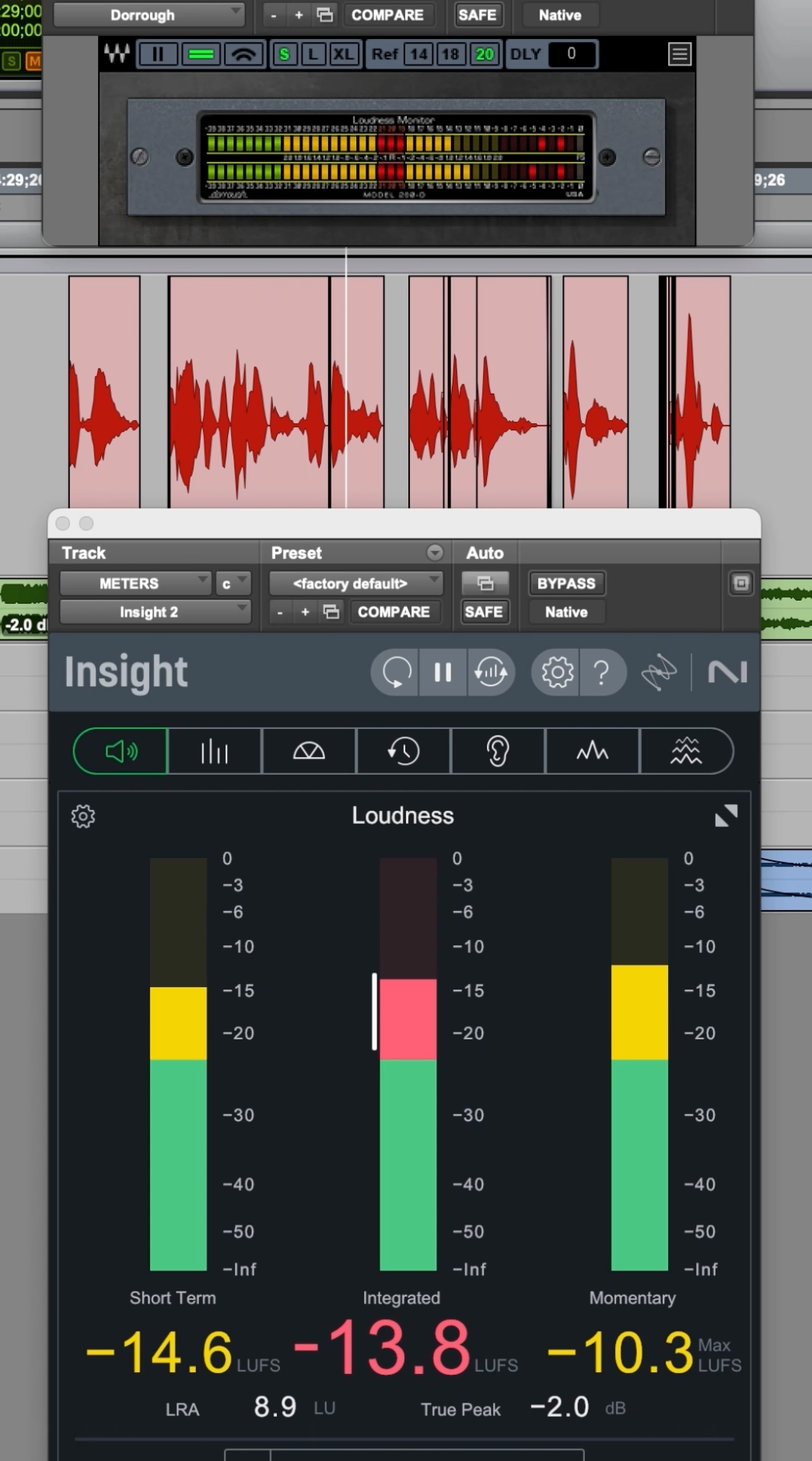Click minus preset button in Dorrough window
Image resolution: width=812 pixels, height=1461 pixels.
coord(274,15)
